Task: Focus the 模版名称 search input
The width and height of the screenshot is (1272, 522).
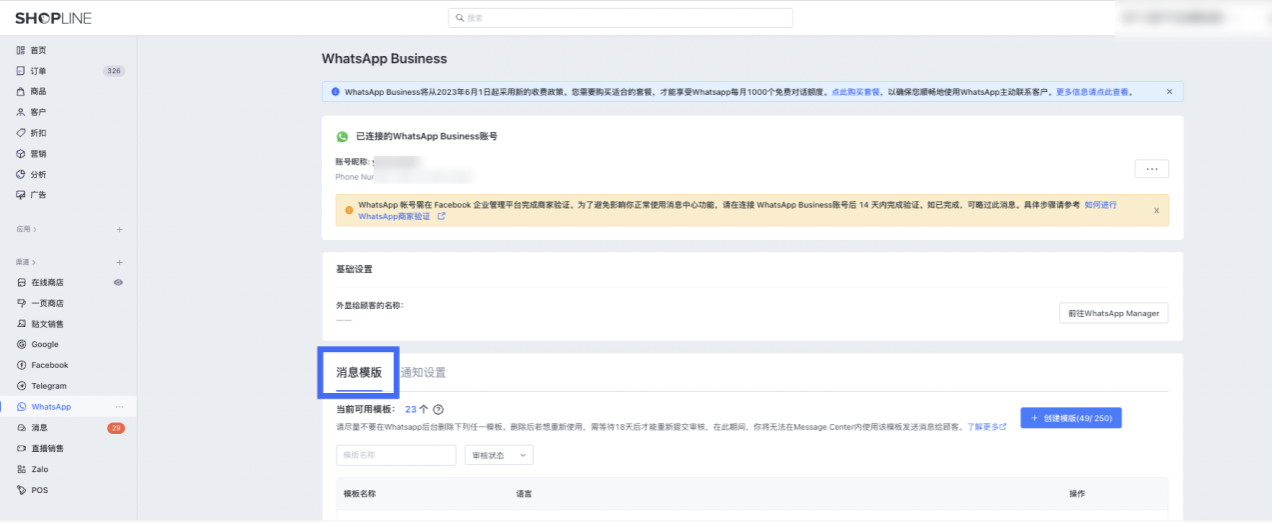Action: [396, 455]
